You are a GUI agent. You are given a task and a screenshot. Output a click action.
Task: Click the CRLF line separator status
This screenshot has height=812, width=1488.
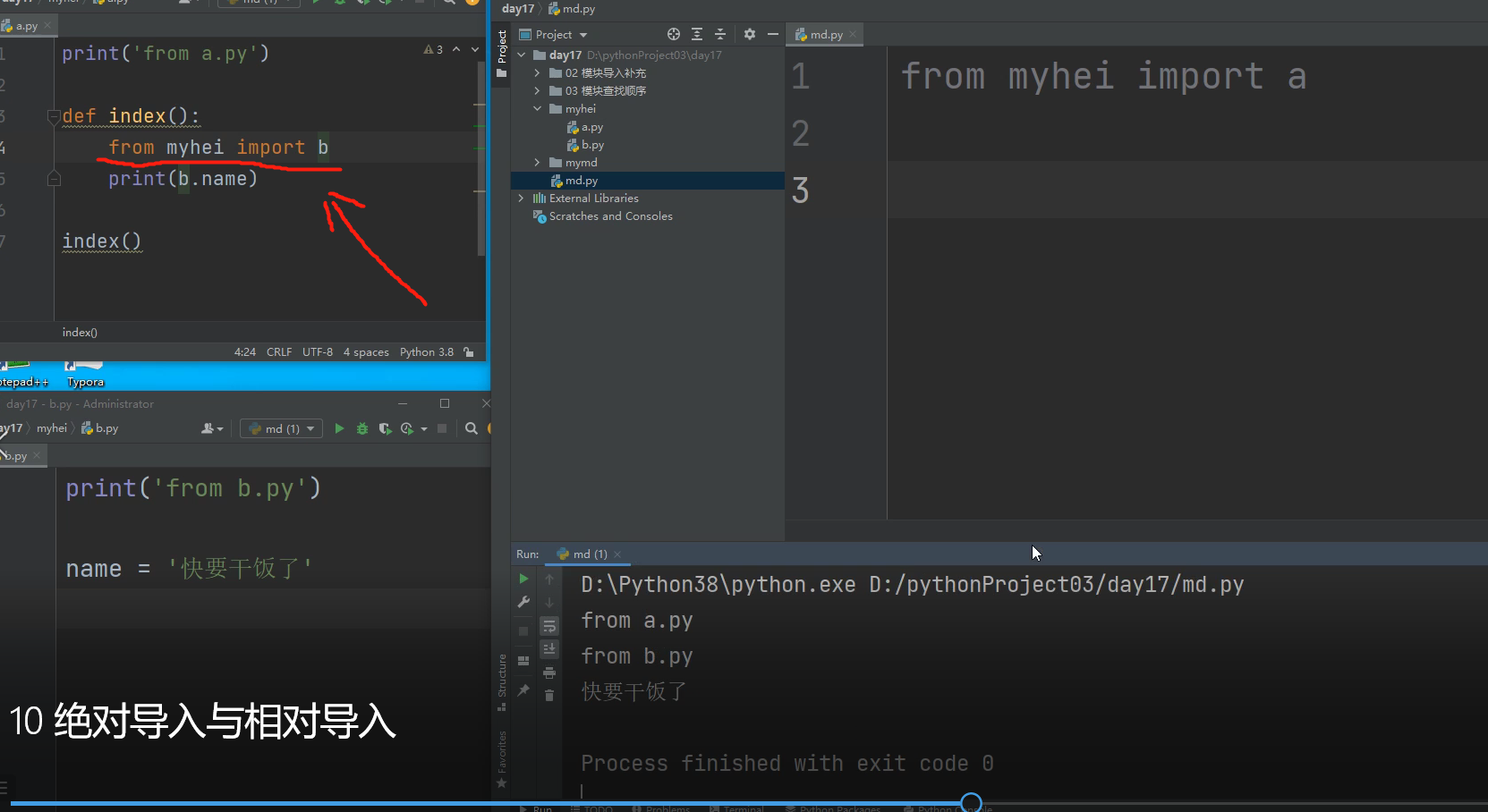tap(279, 352)
